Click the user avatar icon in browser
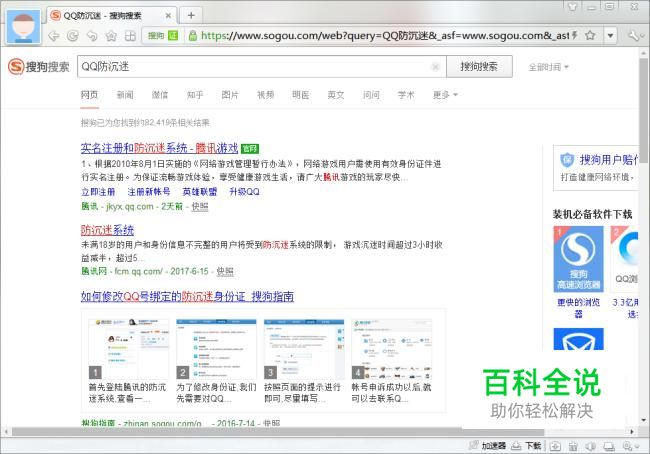The height and width of the screenshot is (454, 650). [x=24, y=27]
